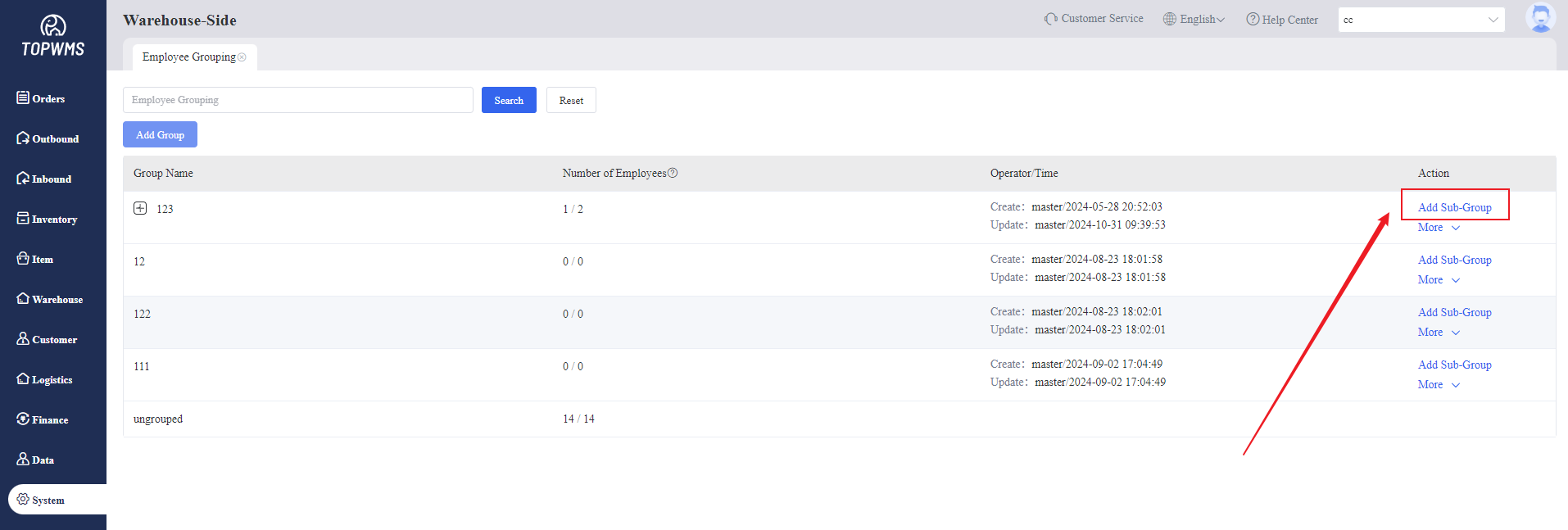Click the Number of Employees help icon
1568x530 pixels.
[x=673, y=173]
